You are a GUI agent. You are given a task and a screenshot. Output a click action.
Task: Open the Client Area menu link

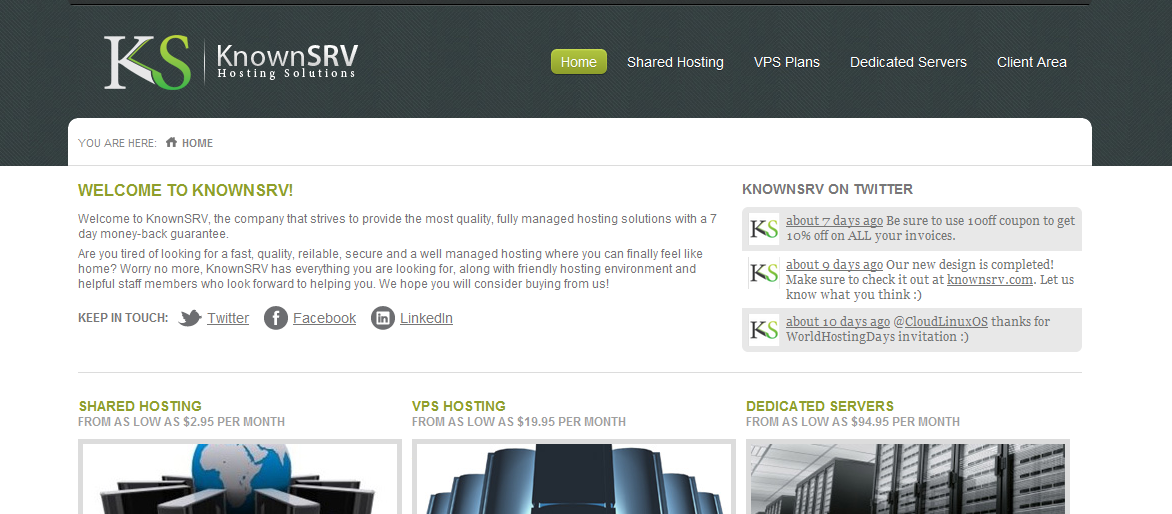[1031, 62]
